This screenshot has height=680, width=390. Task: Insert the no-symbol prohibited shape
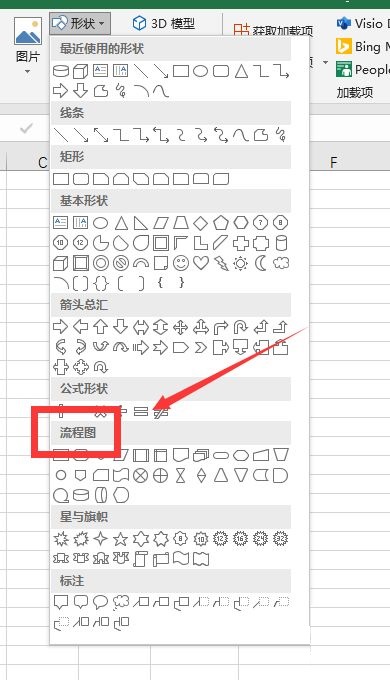121,263
